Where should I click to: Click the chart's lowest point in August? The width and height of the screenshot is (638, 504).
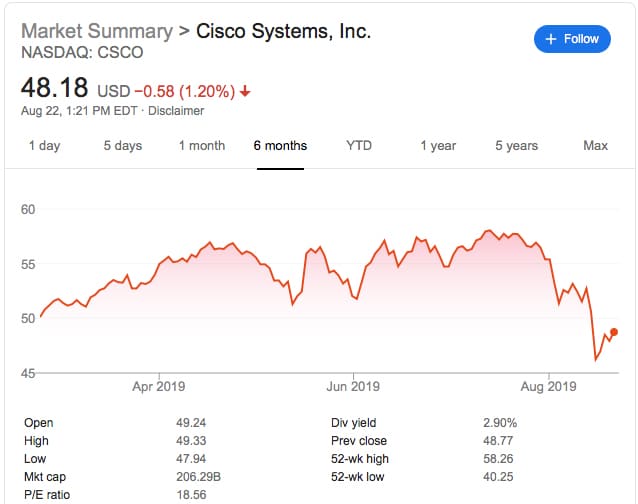pyautogui.click(x=596, y=360)
